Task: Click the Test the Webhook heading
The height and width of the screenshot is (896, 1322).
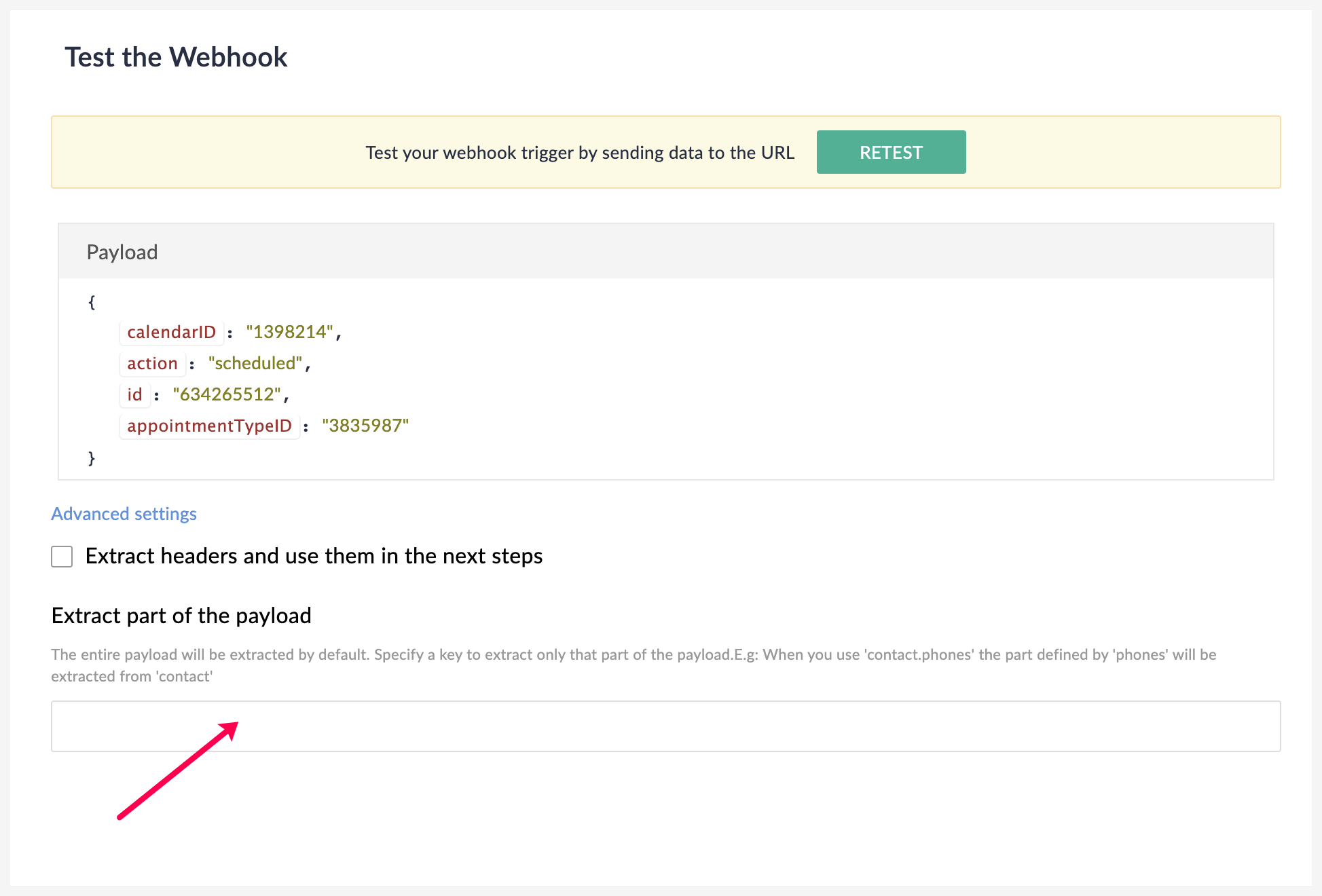Action: tap(176, 57)
